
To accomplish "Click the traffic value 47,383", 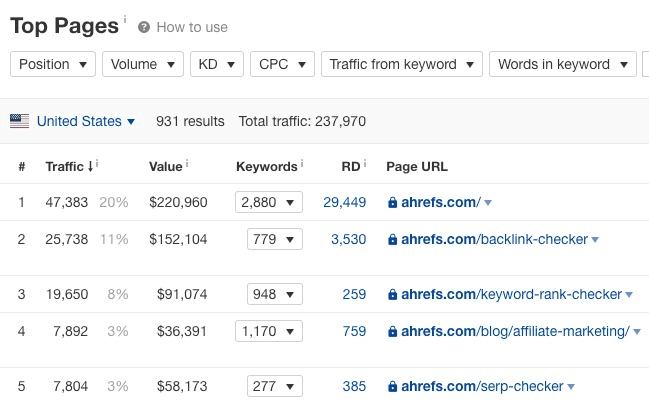I will [x=67, y=202].
